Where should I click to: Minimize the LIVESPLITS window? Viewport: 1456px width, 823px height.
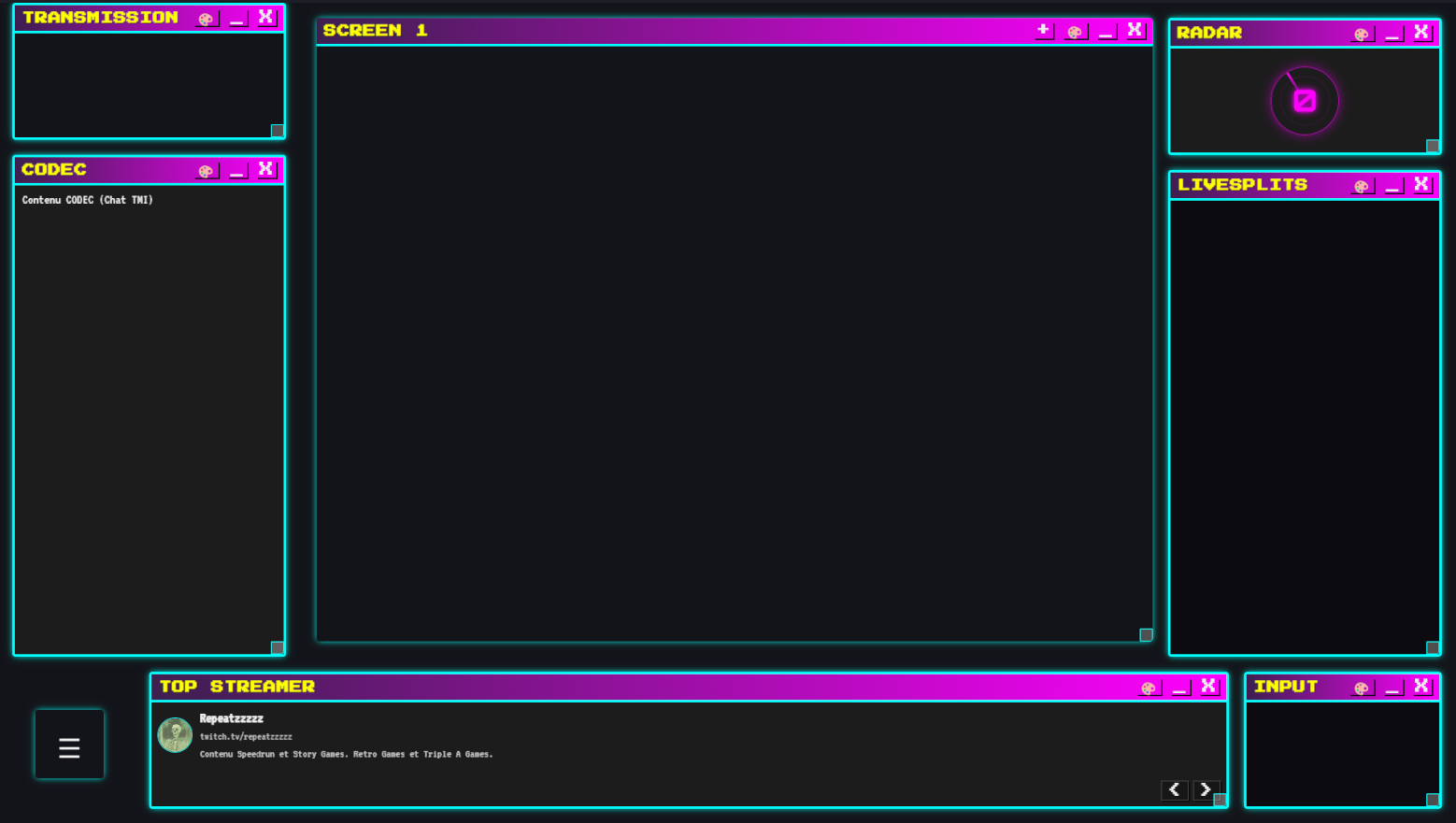(x=1392, y=186)
